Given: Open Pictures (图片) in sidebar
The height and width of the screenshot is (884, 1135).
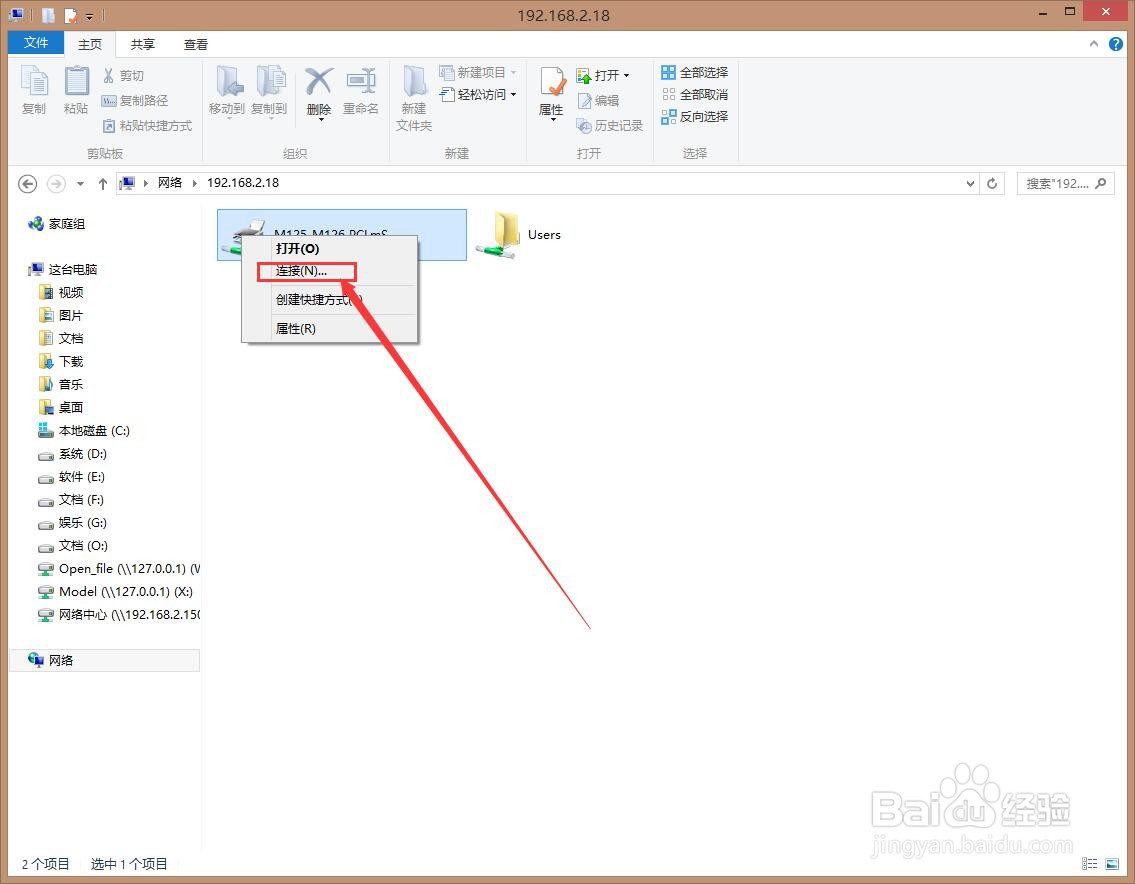Looking at the screenshot, I should tap(62, 316).
